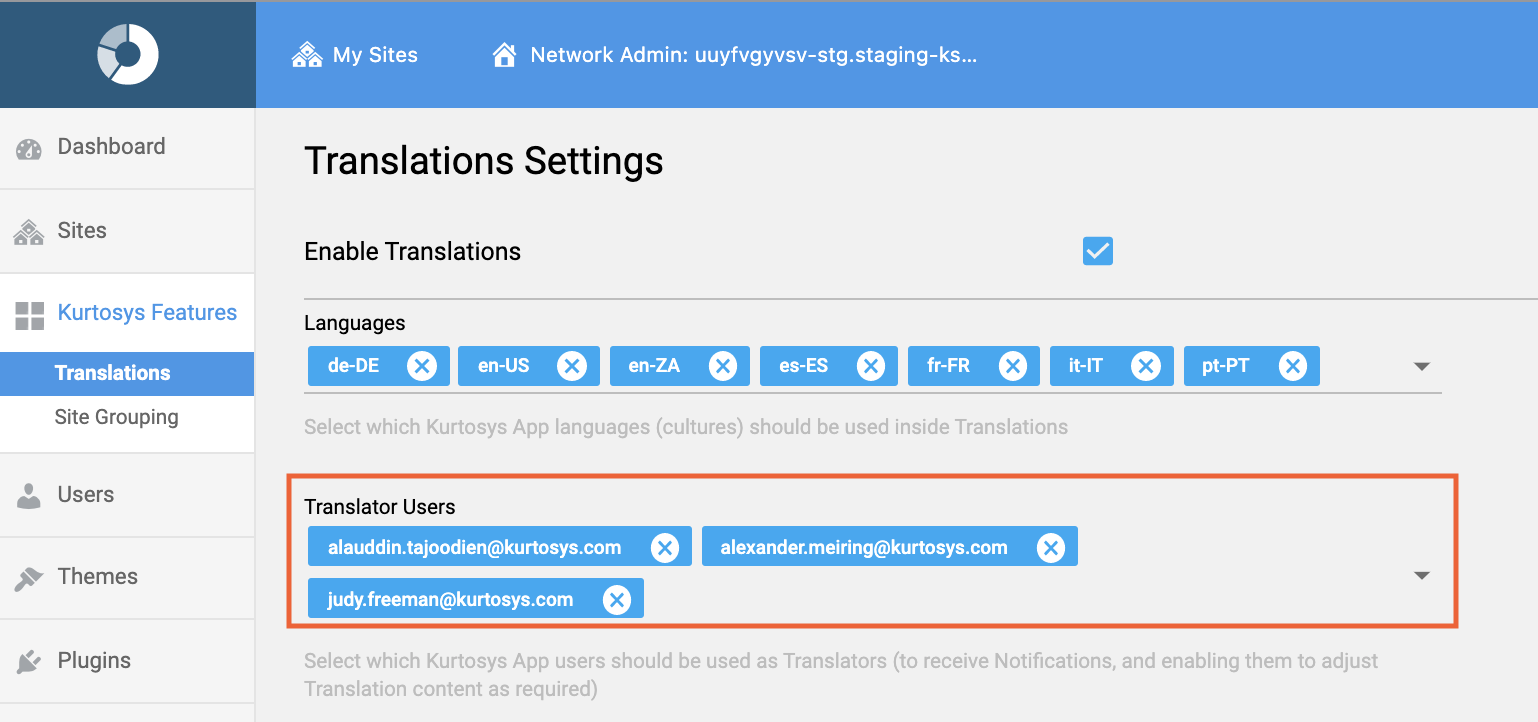
Task: Expand the Languages selection dropdown
Action: (1422, 366)
